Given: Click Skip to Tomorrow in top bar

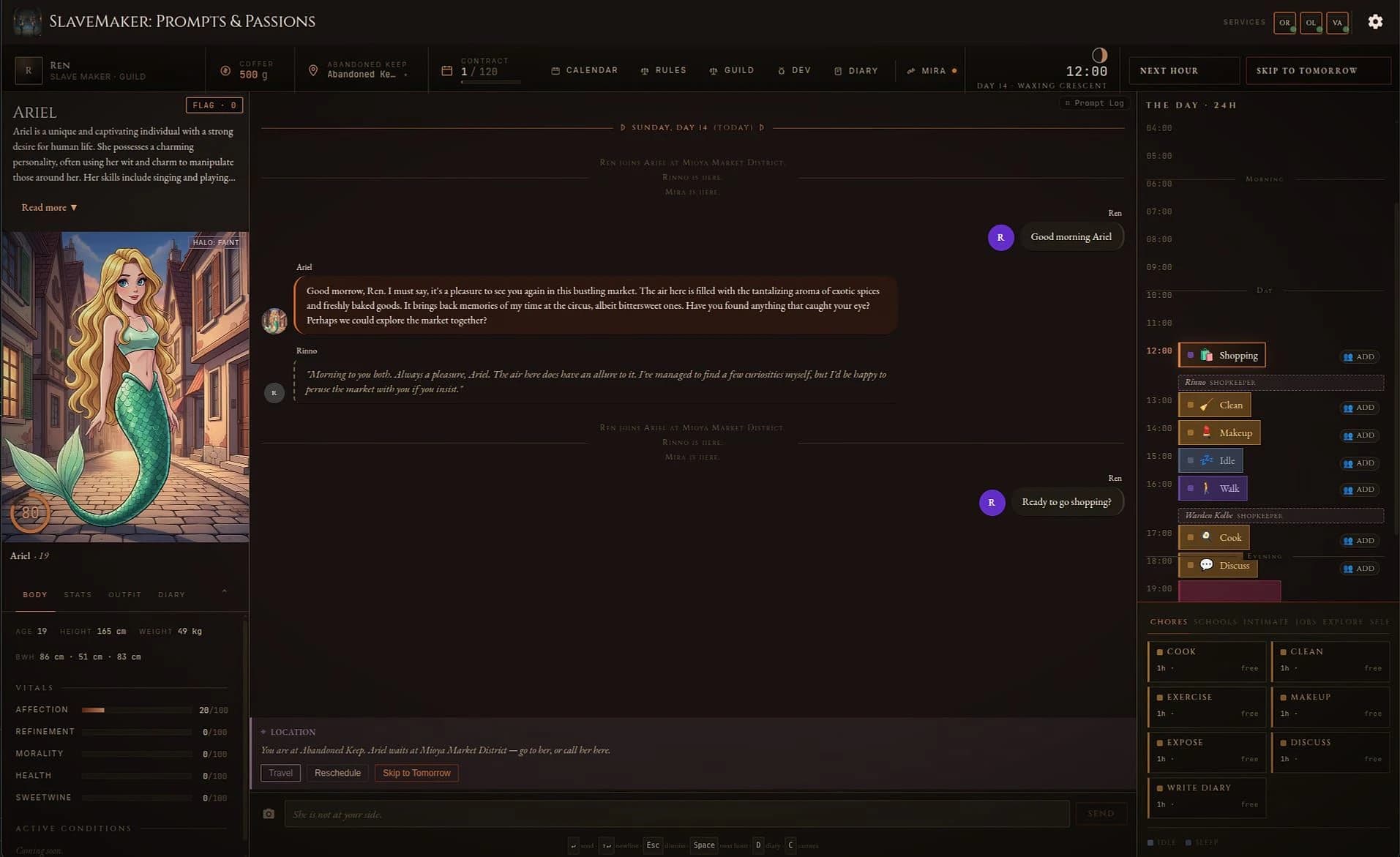Looking at the screenshot, I should (1318, 71).
